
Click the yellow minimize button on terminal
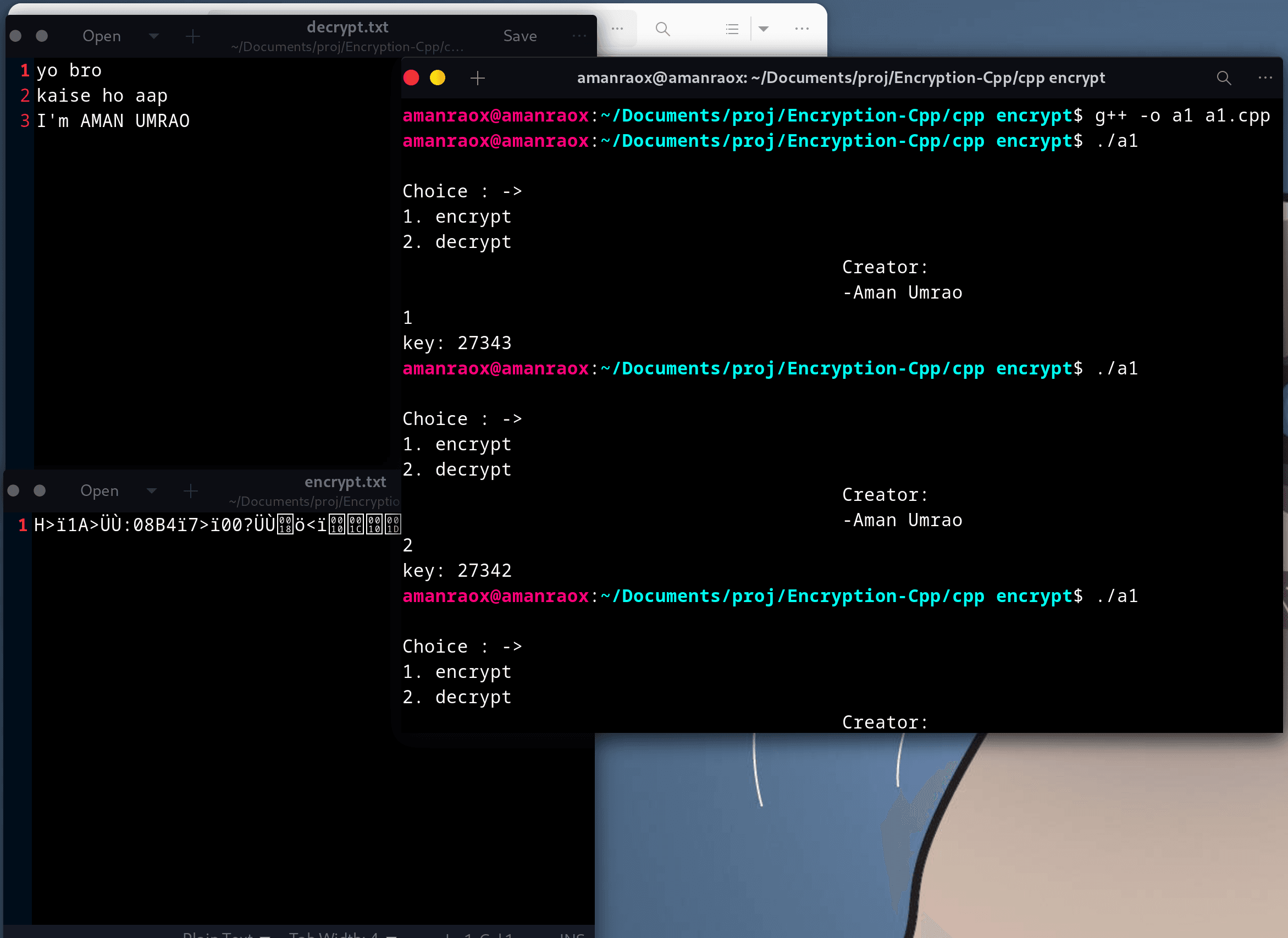[437, 78]
